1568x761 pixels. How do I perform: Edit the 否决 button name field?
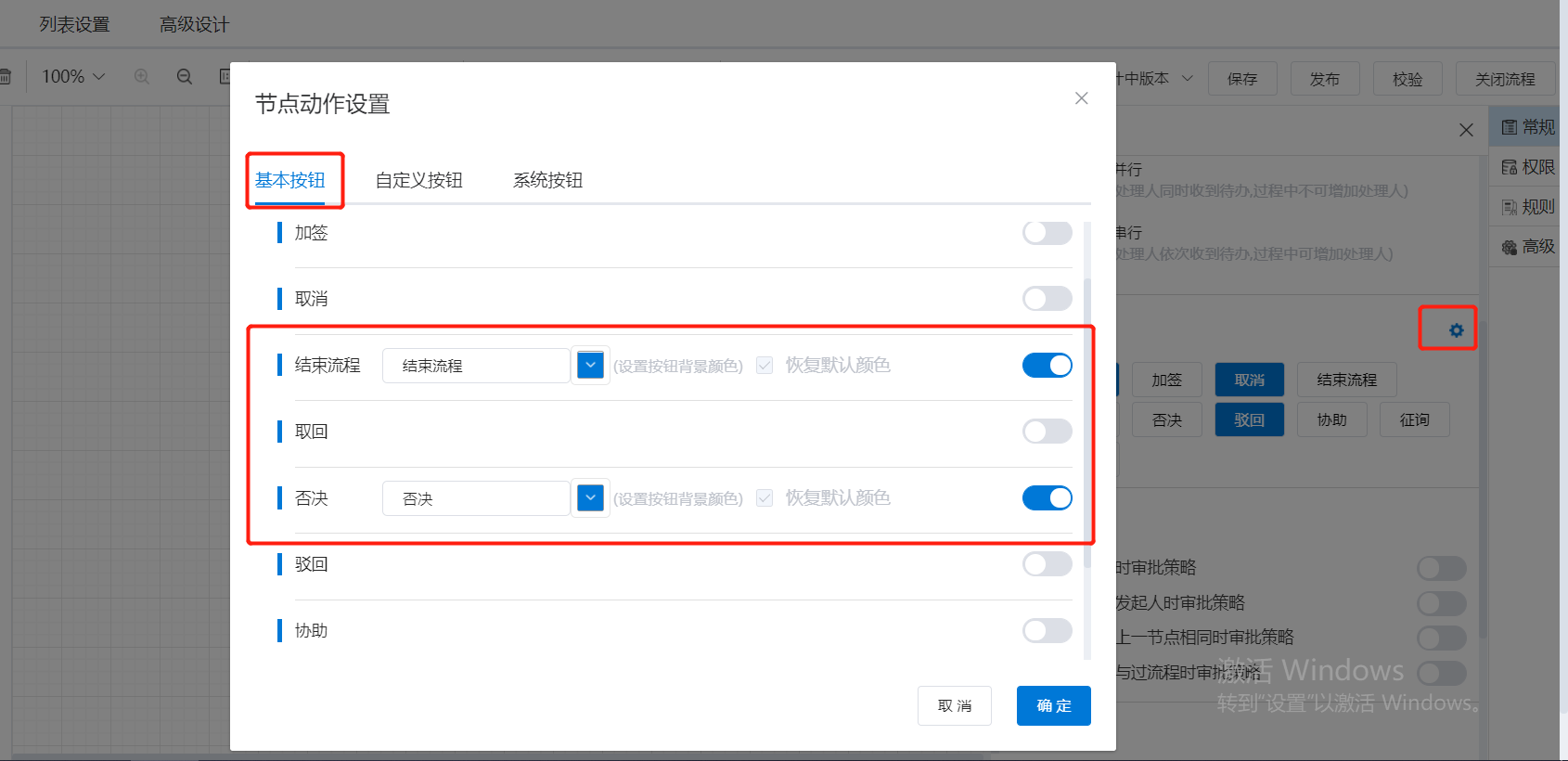click(x=476, y=498)
